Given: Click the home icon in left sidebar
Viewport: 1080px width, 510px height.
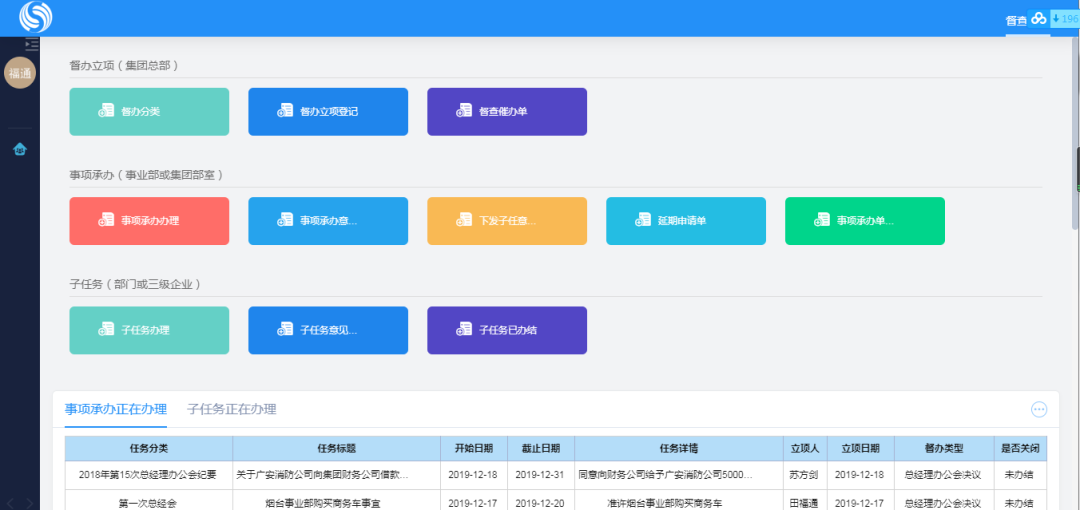Looking at the screenshot, I should [20, 150].
